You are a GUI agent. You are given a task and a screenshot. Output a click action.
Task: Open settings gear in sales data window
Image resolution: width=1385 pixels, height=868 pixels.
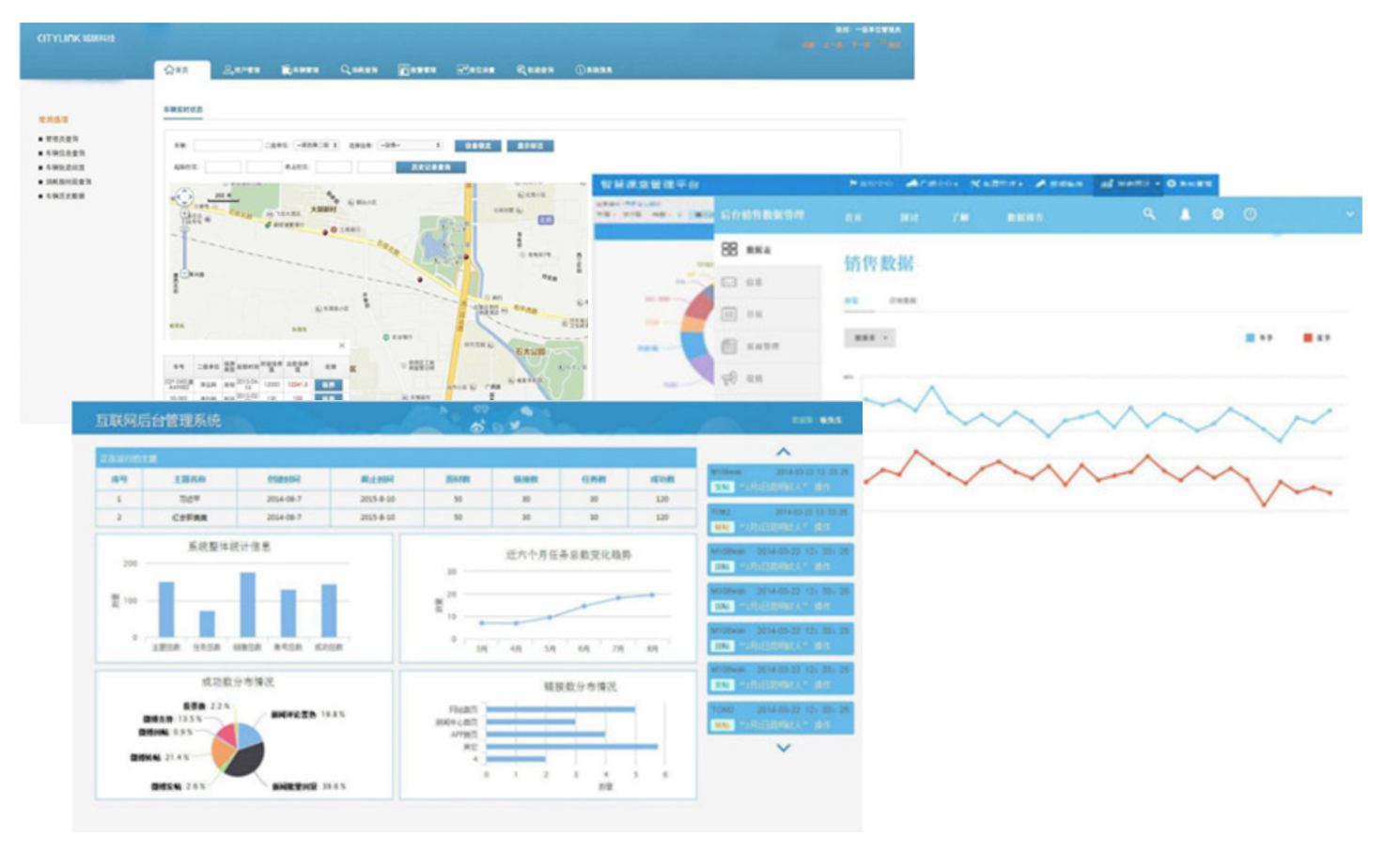pyautogui.click(x=1218, y=214)
